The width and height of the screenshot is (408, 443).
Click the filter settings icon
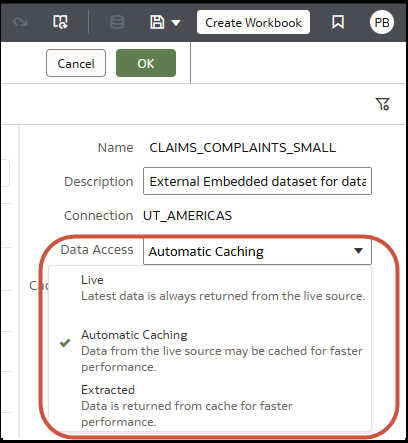(382, 104)
